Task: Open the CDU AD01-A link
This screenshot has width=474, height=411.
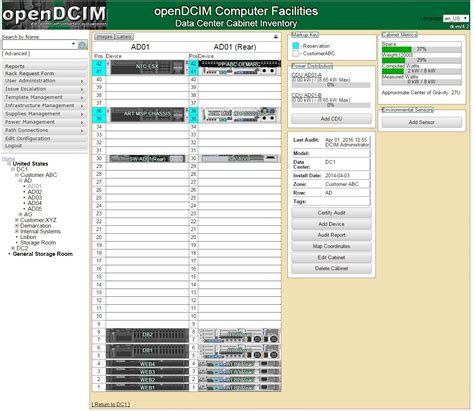Action: (306, 75)
